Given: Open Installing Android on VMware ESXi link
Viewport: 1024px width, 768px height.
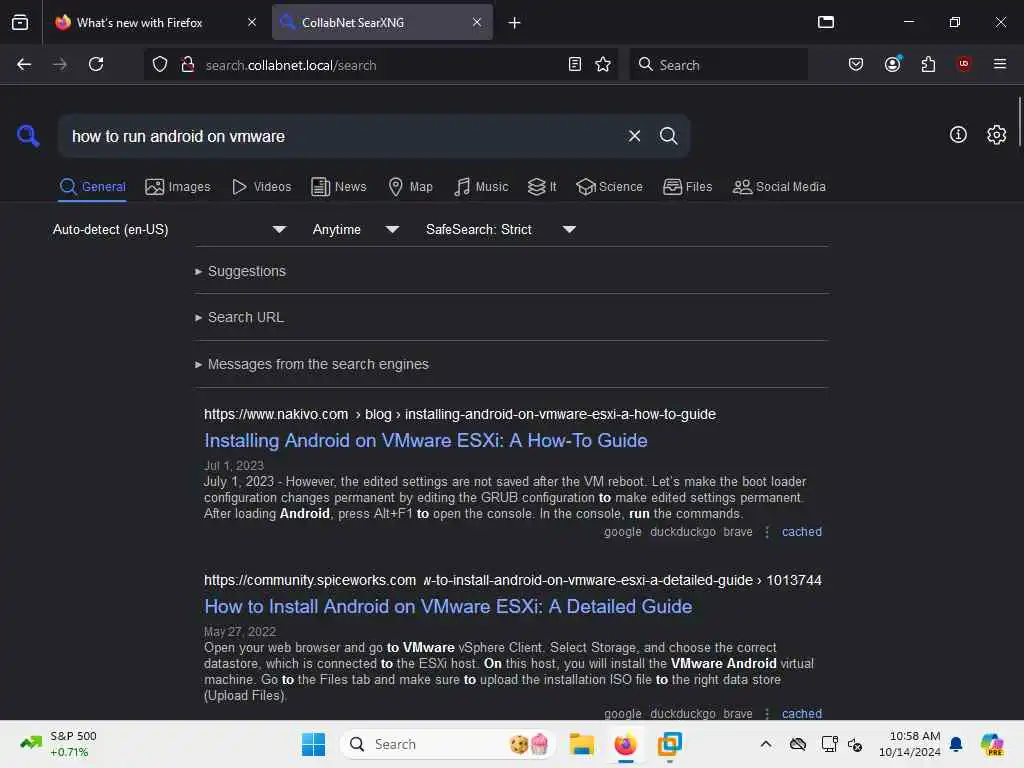Looking at the screenshot, I should (x=426, y=441).
